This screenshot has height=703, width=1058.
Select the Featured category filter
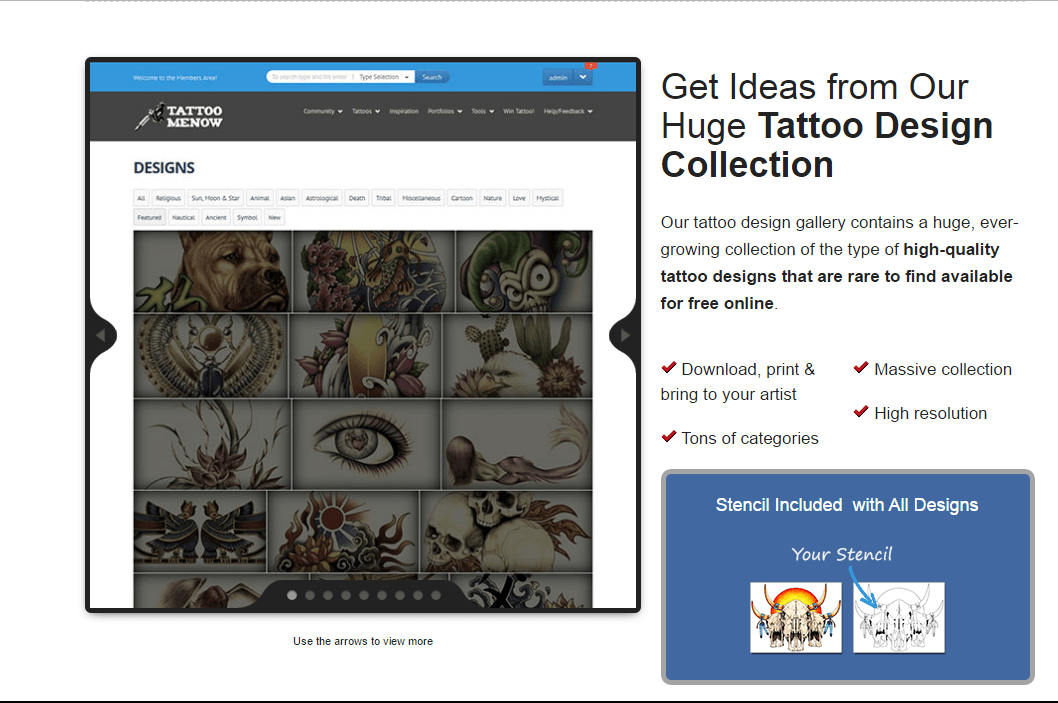click(150, 217)
